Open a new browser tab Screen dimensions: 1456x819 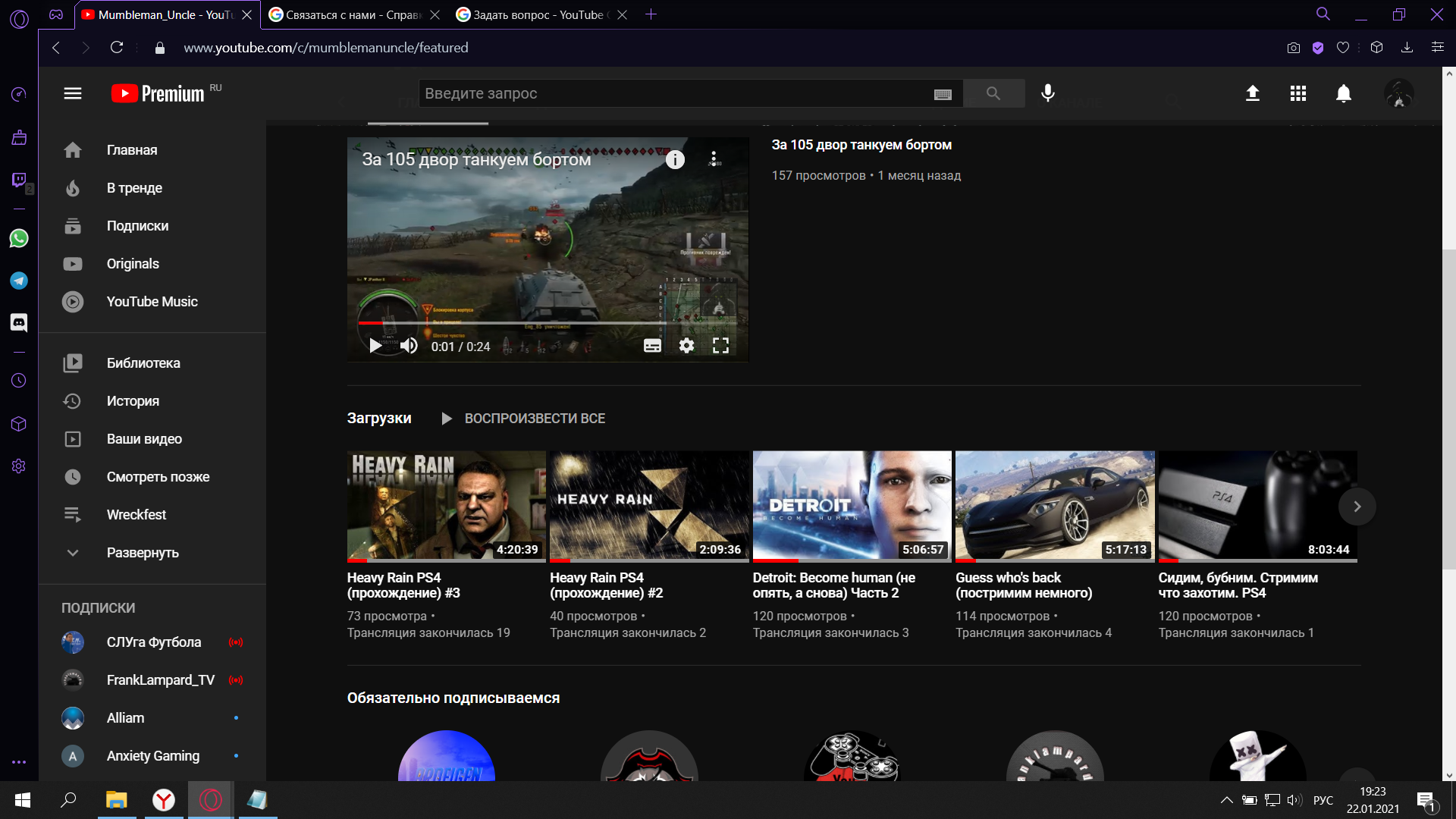click(651, 14)
